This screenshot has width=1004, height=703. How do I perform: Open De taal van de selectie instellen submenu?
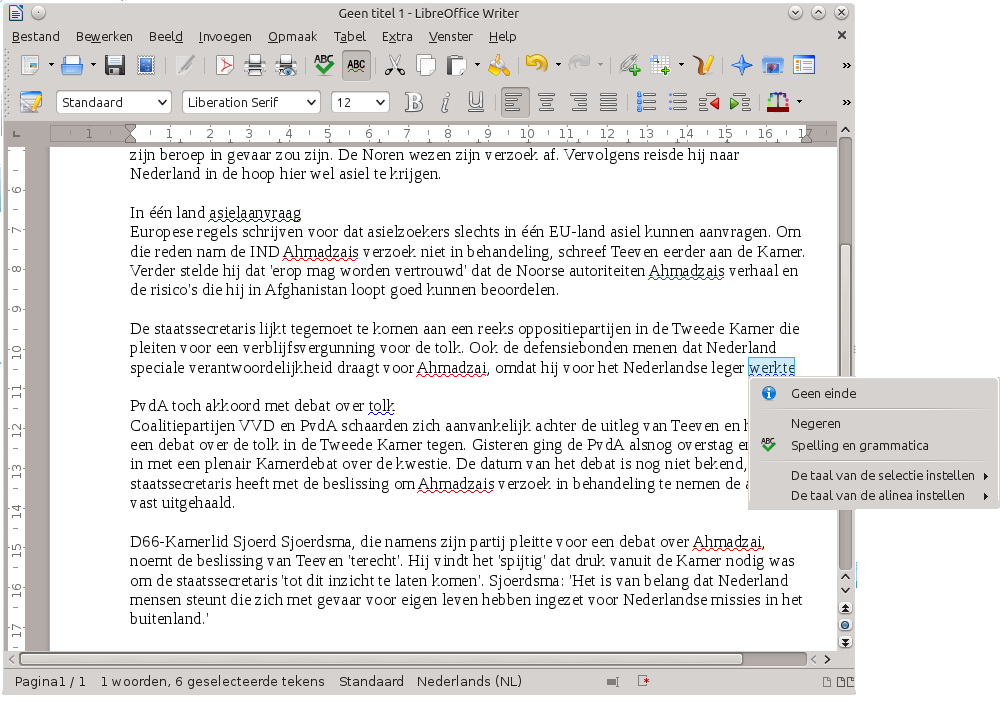coord(873,476)
